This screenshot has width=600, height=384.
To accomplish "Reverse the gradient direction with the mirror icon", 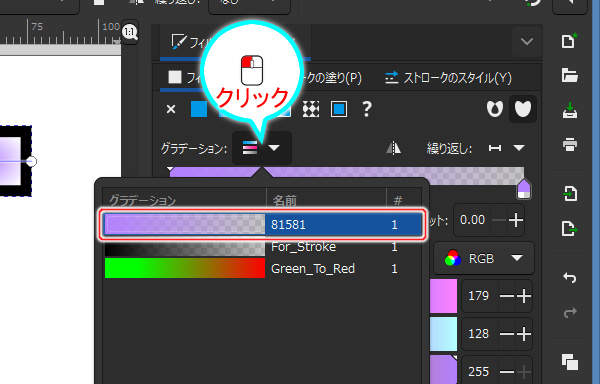I will pos(393,148).
